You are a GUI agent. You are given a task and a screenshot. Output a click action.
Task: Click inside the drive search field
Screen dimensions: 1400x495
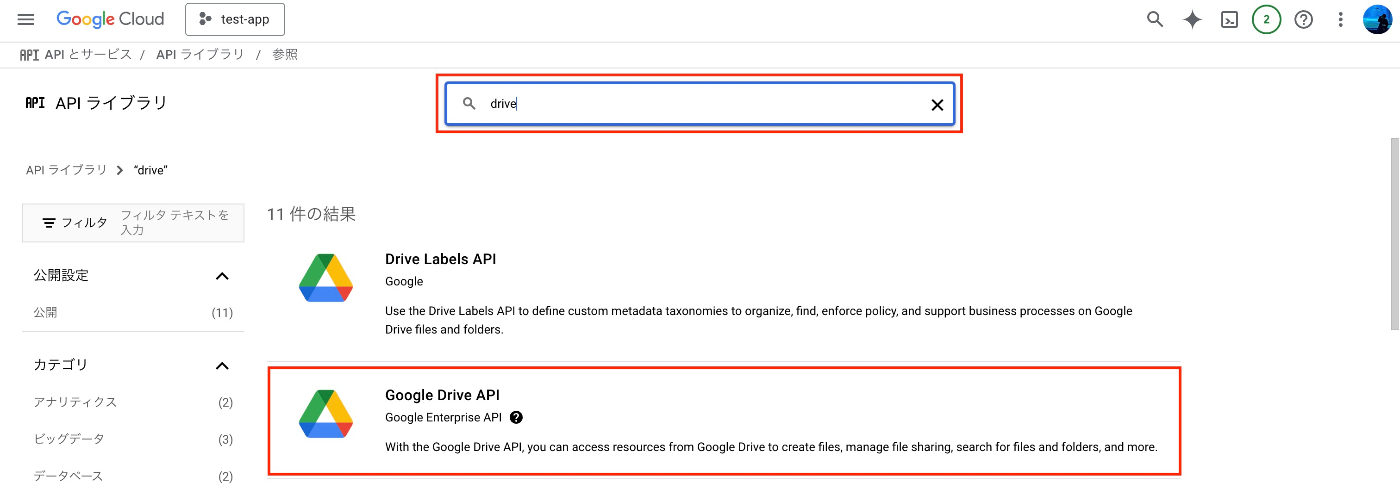click(700, 104)
